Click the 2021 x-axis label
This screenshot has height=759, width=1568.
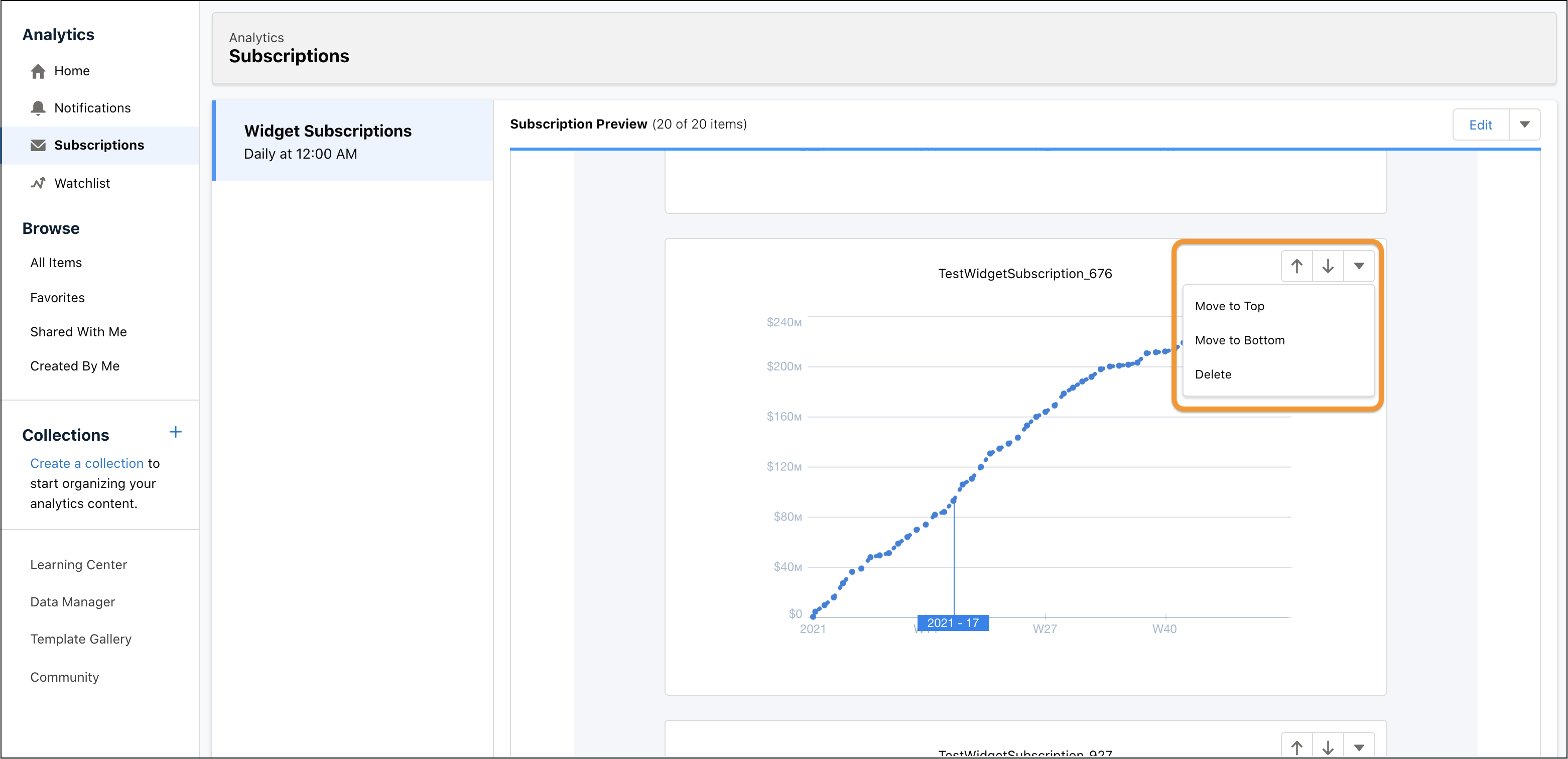pyautogui.click(x=813, y=629)
